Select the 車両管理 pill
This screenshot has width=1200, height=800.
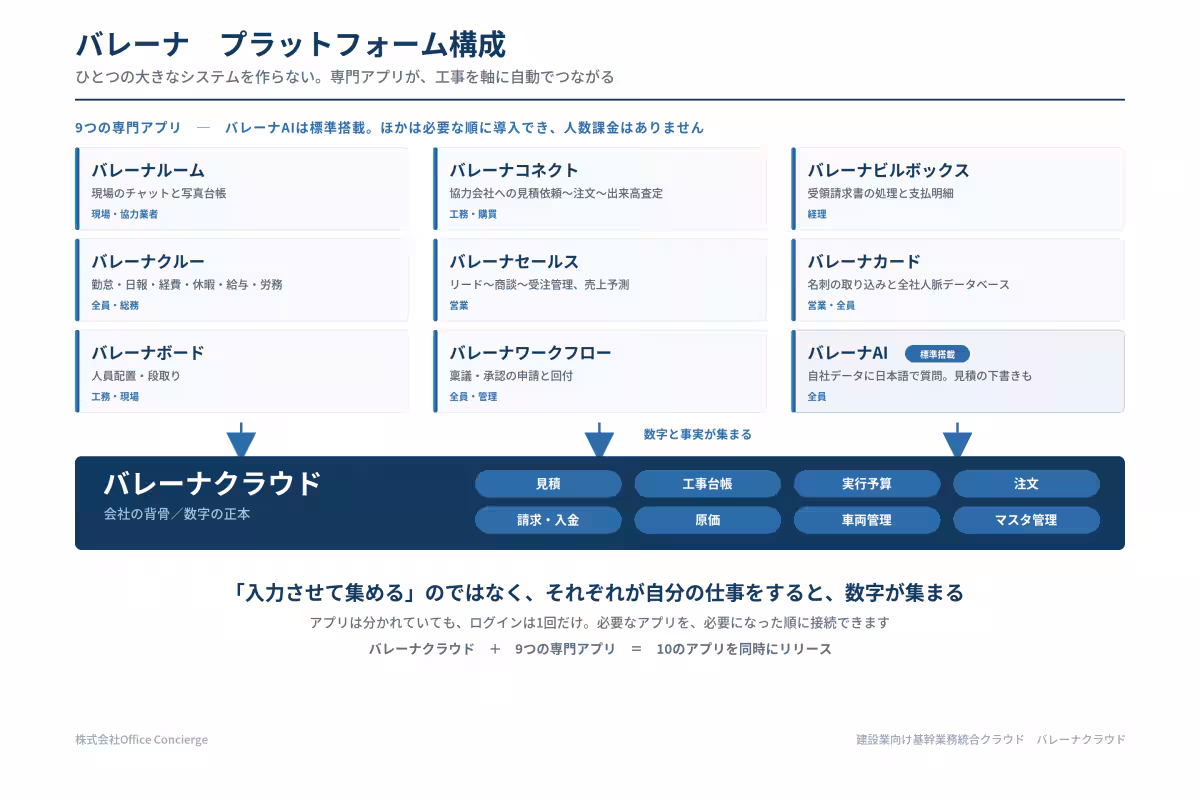tap(867, 520)
